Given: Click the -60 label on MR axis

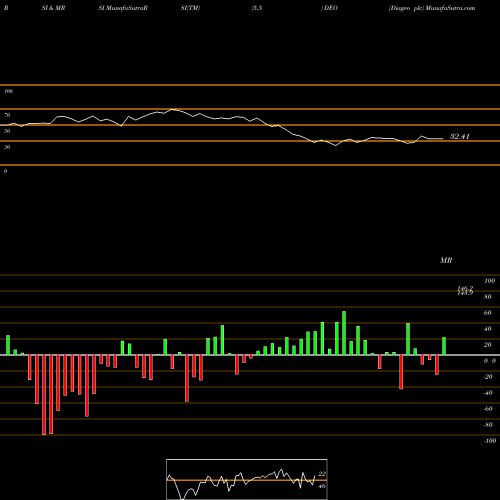Looking at the screenshot, I should [x=488, y=409].
